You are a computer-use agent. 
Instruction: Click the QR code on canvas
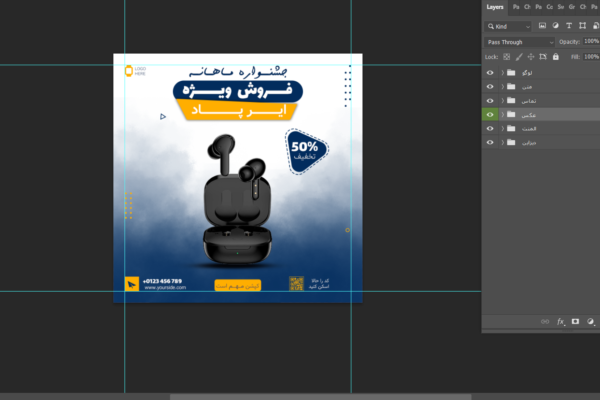pos(296,284)
